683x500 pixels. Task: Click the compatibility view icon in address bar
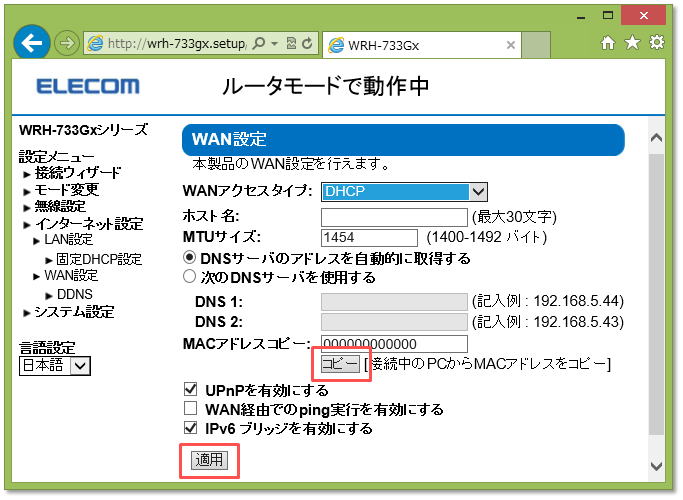click(291, 43)
